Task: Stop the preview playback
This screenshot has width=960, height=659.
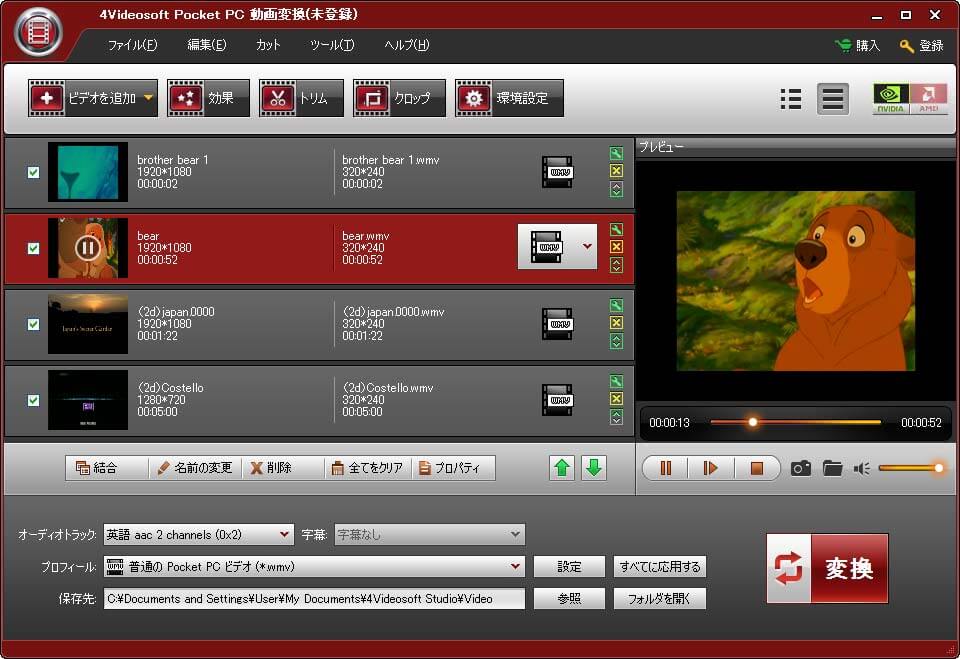Action: pos(757,469)
